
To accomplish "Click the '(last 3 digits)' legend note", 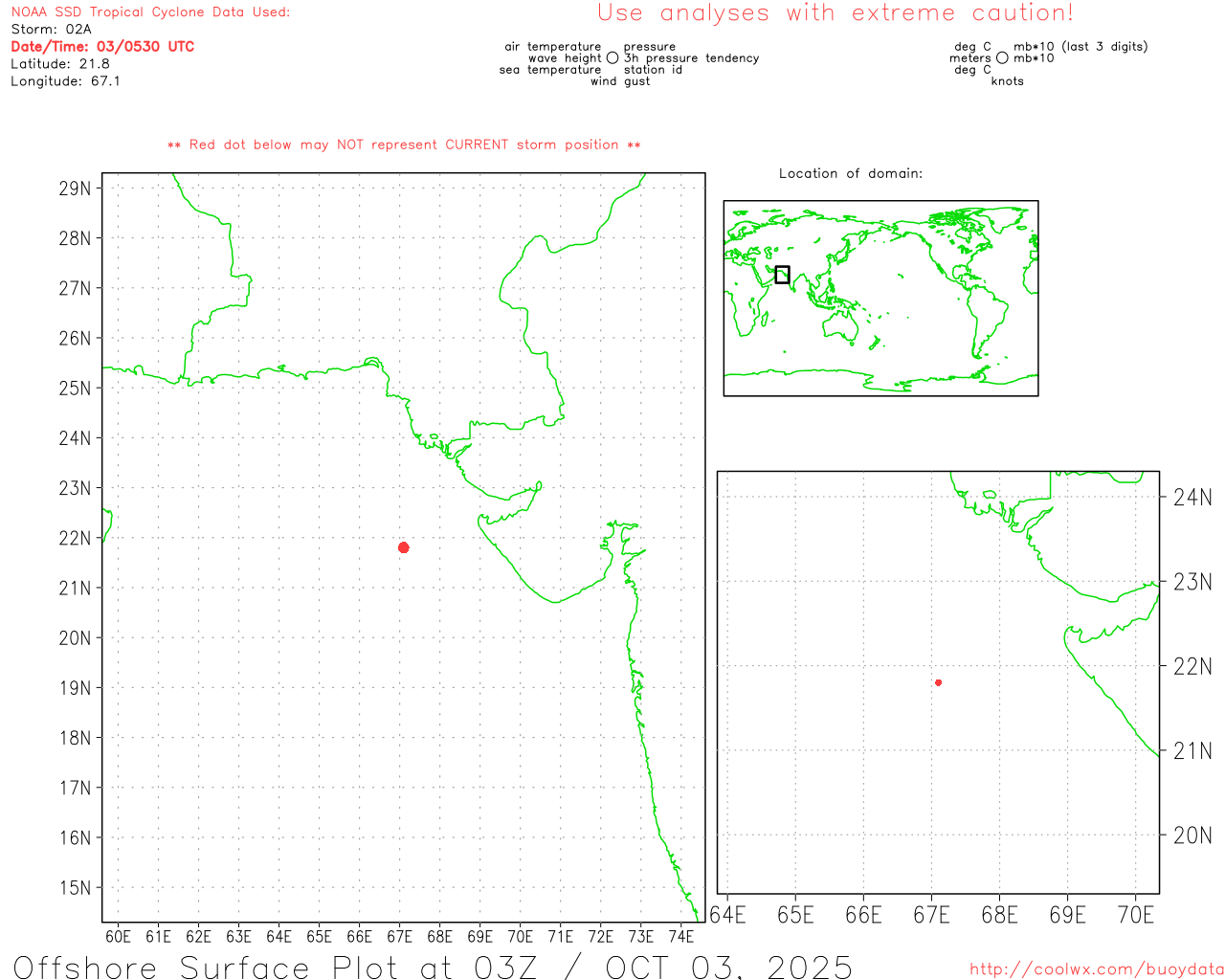I will tap(1104, 47).
